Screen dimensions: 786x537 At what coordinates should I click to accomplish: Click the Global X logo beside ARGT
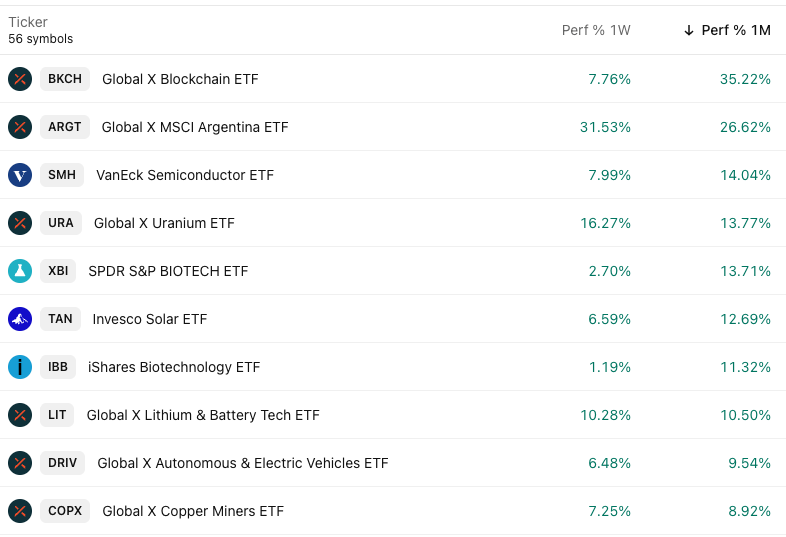[20, 127]
